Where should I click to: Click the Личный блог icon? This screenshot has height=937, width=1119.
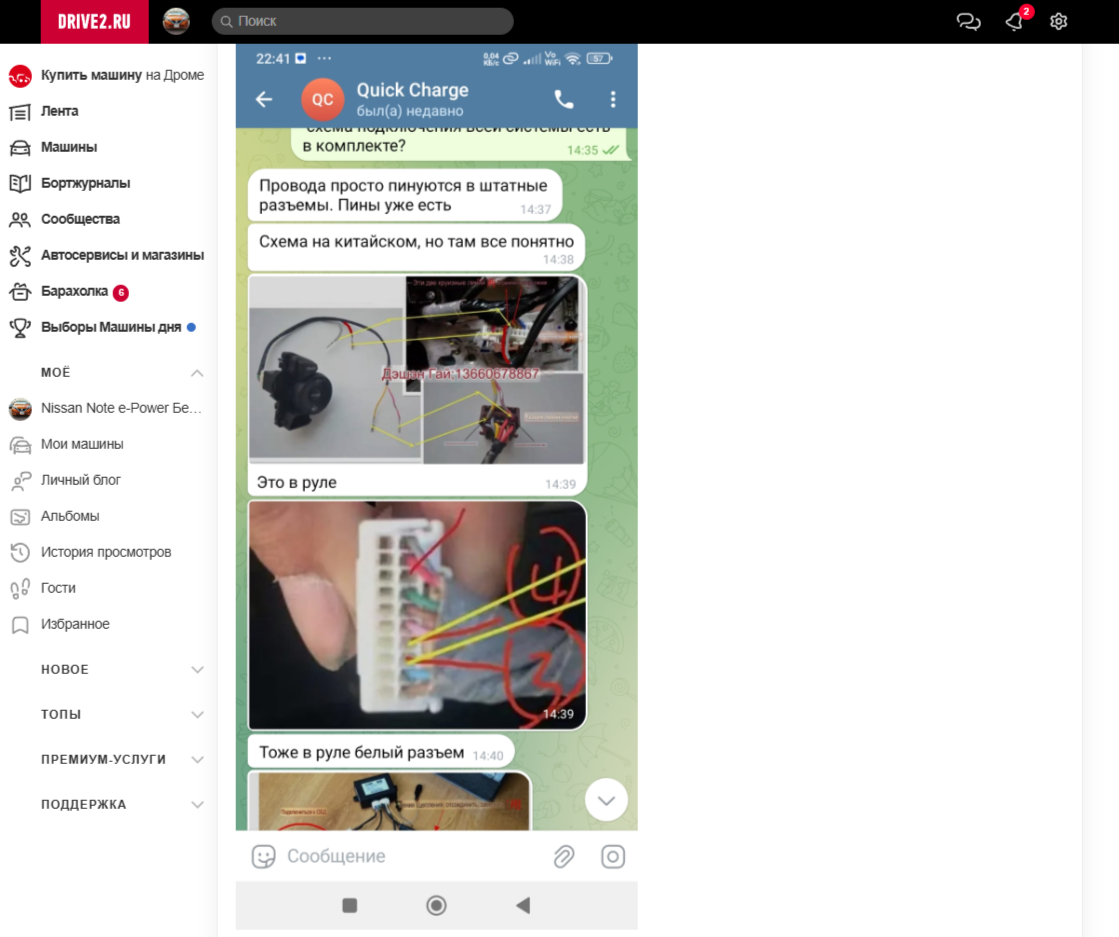[x=20, y=481]
